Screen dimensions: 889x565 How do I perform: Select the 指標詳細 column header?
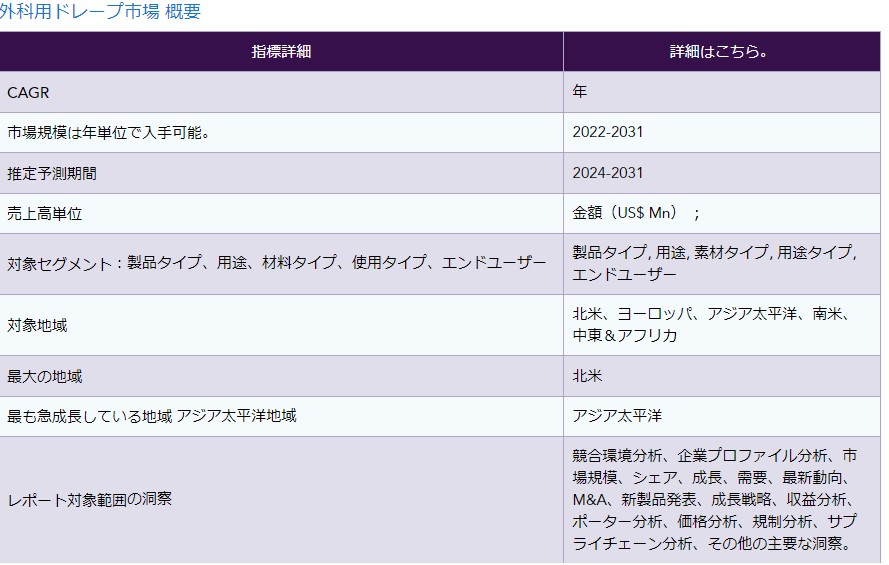click(x=281, y=51)
